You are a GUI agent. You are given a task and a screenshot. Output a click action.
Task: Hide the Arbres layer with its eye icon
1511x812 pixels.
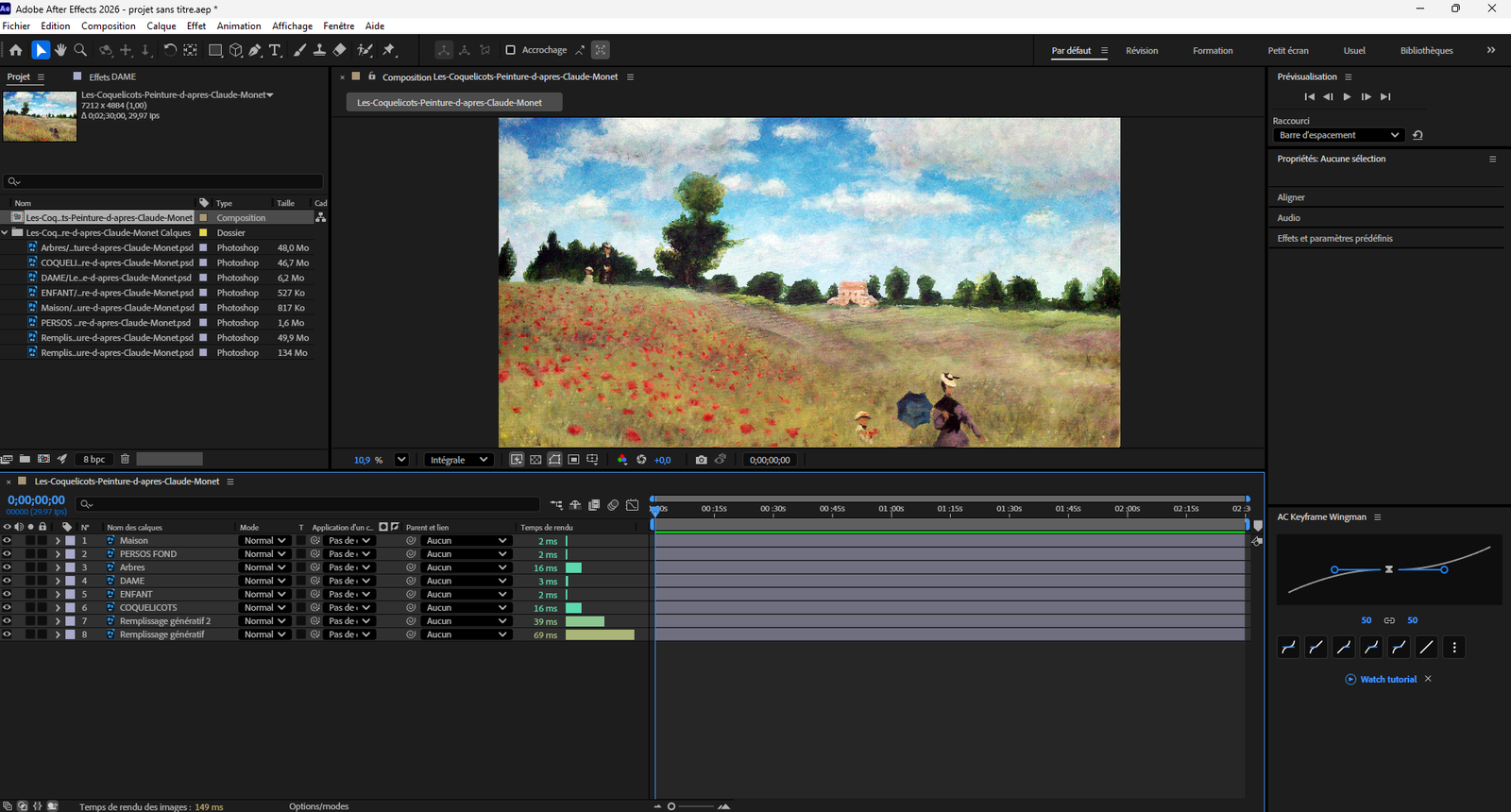point(7,567)
